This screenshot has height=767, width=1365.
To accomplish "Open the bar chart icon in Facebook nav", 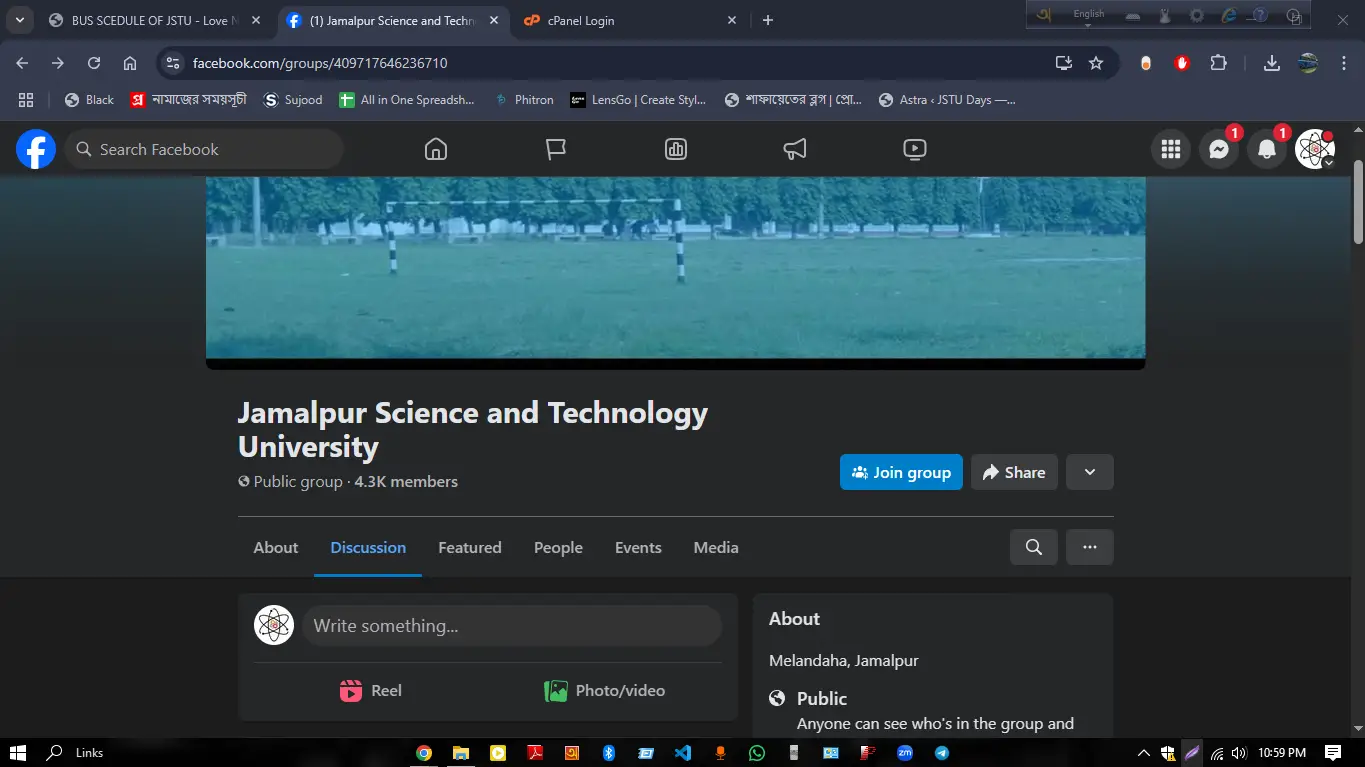I will 675,149.
